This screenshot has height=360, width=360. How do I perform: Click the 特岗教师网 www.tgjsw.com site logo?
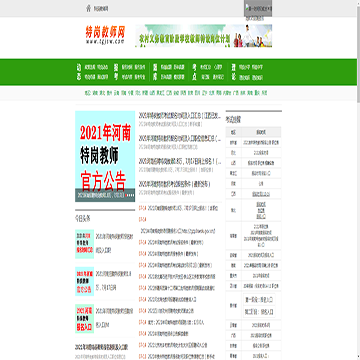(105, 36)
